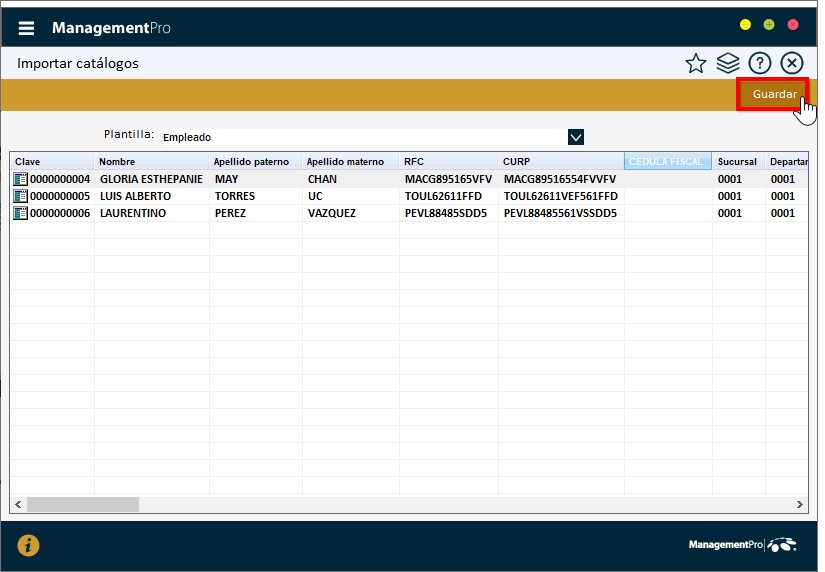Click the row icon for 0000000005
This screenshot has width=825, height=572.
(x=21, y=196)
